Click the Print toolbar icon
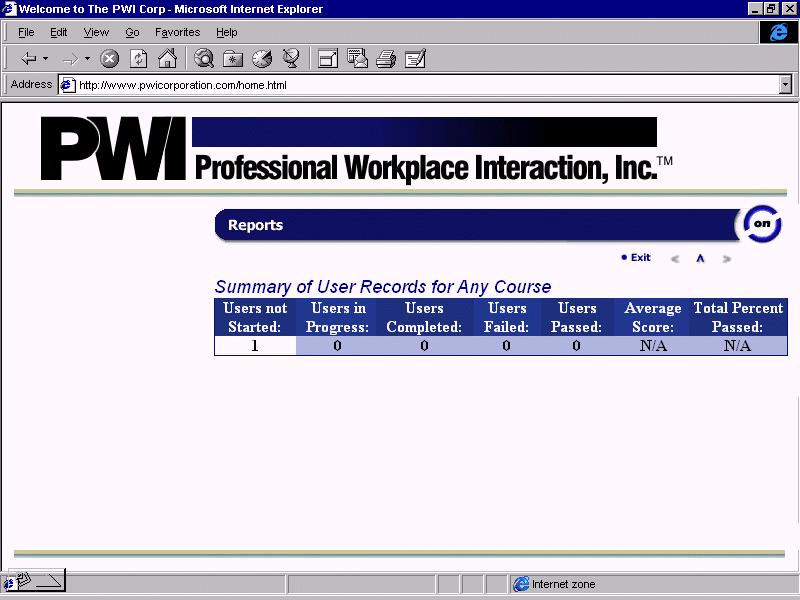800x600 pixels. (386, 59)
